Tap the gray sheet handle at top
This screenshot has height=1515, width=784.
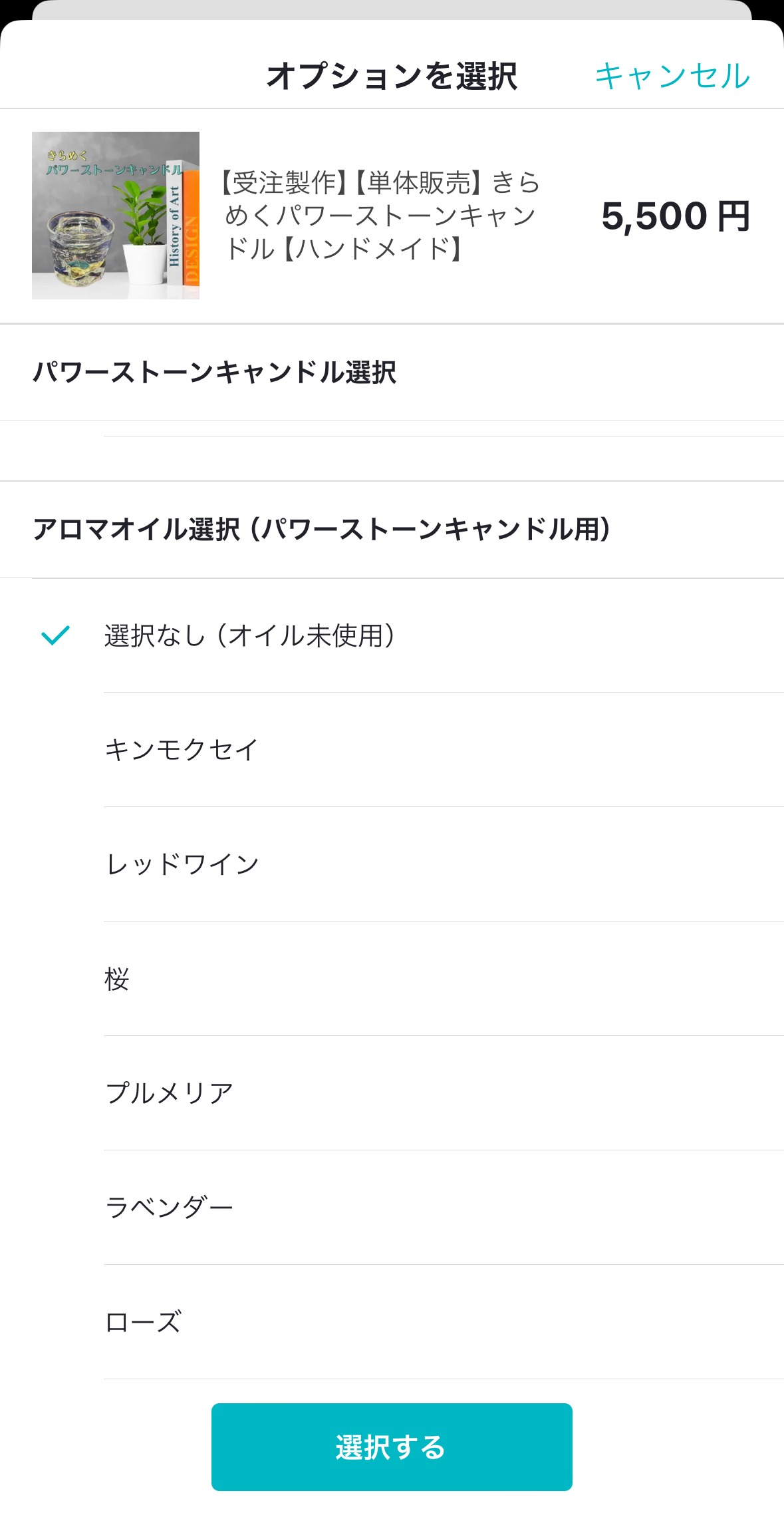point(392,9)
